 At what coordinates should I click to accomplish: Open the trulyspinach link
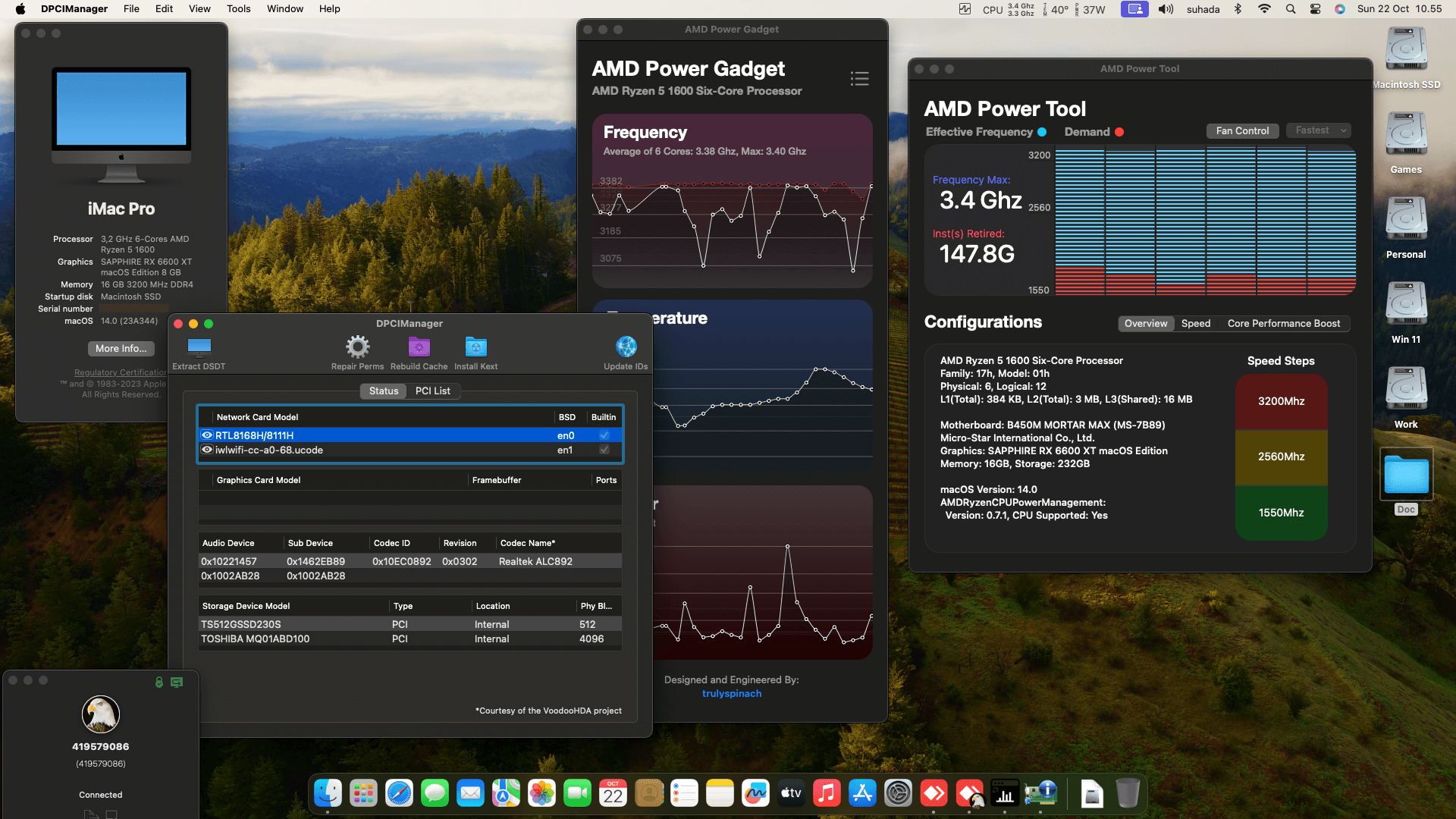point(731,693)
